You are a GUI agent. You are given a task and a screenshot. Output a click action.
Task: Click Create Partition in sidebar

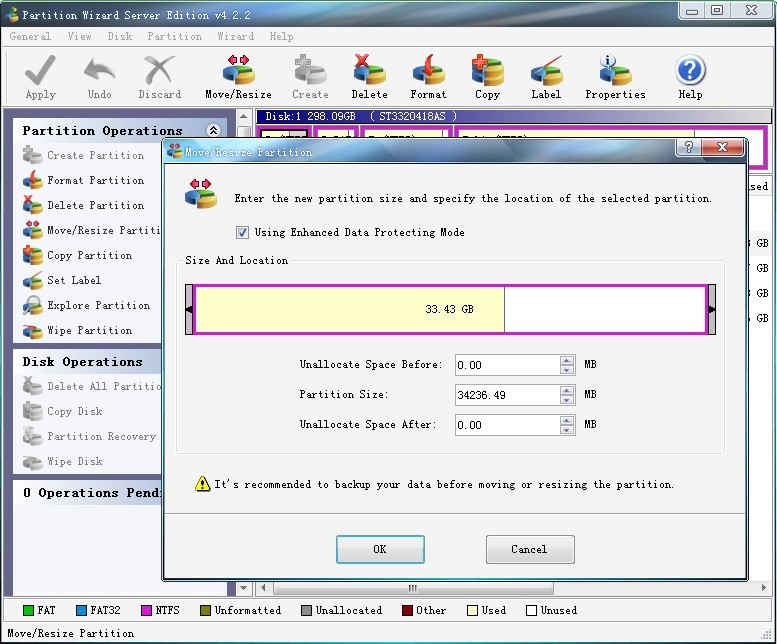point(83,155)
